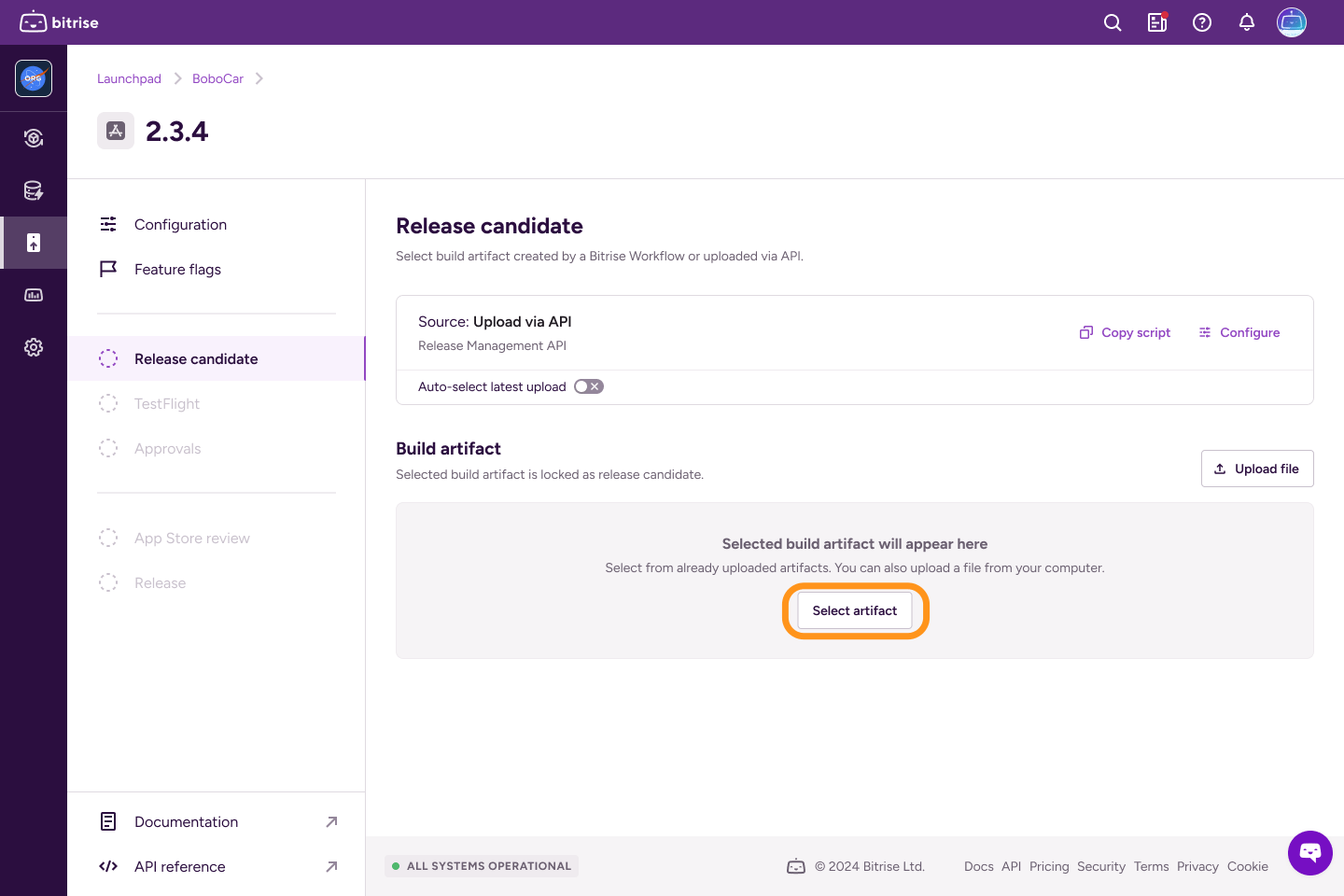This screenshot has width=1344, height=896.
Task: Click the Select artifact button
Action: click(x=855, y=611)
